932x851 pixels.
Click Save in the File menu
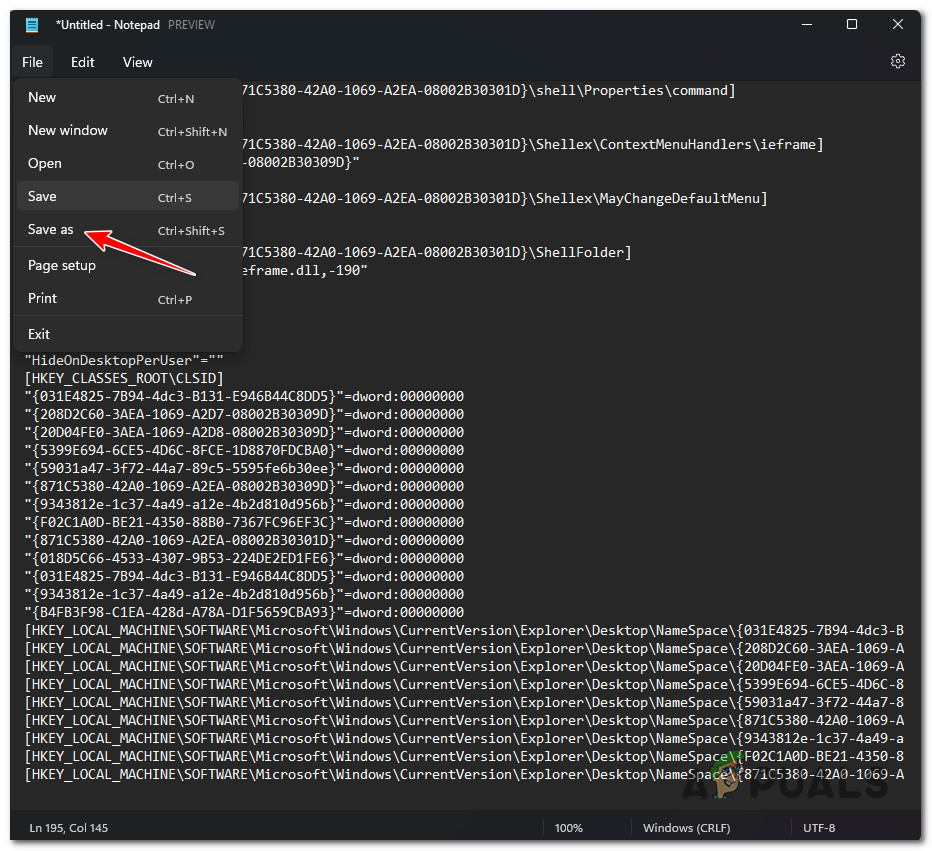pos(128,196)
